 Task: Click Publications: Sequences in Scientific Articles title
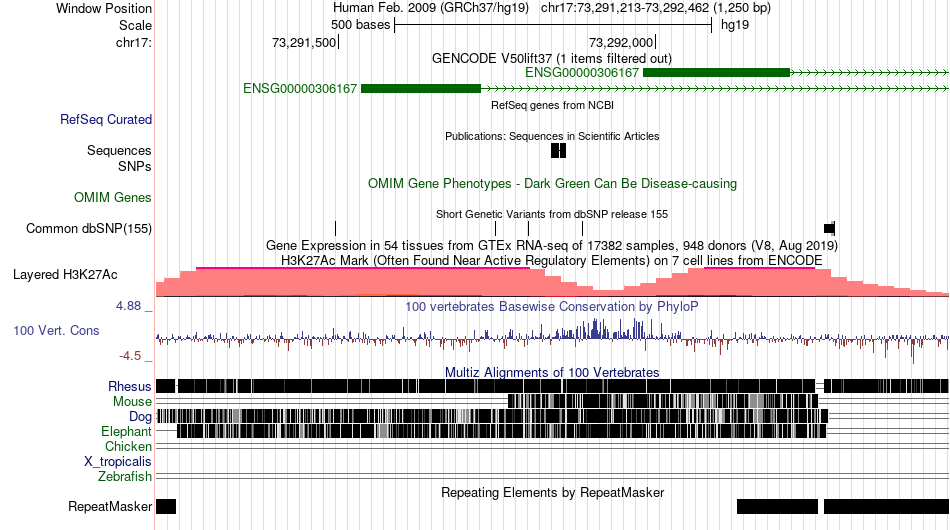tap(552, 136)
